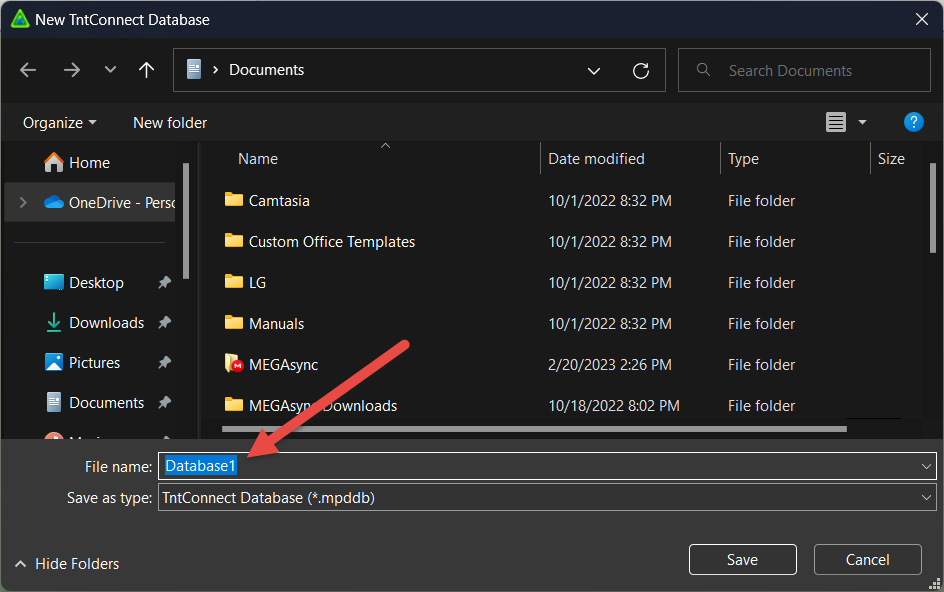The height and width of the screenshot is (592, 944).
Task: Click the Documents address bar icon
Action: [x=194, y=69]
